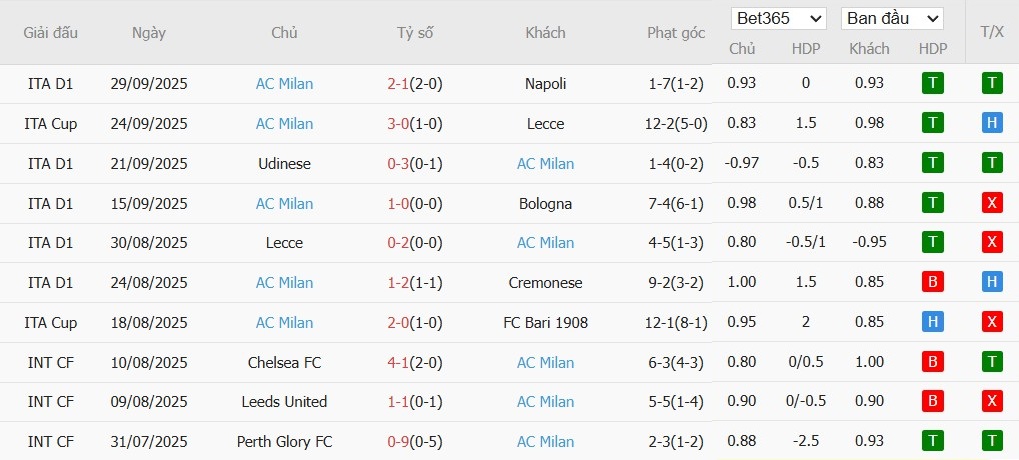Click the 0-9(0-5) score in Perth Glory row
The image size is (1019, 460).
(415, 441)
